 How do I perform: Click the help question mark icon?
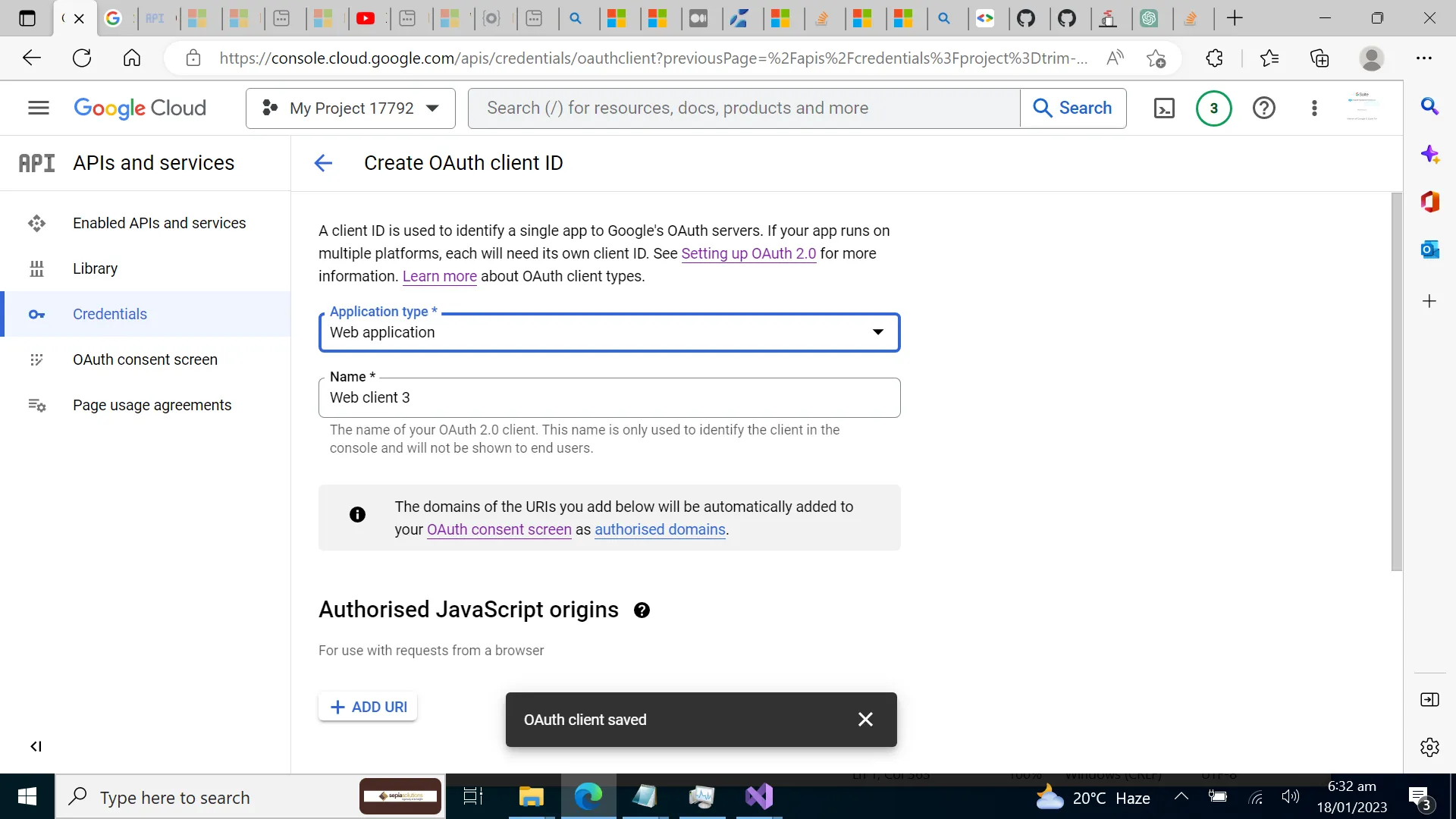pyautogui.click(x=1263, y=108)
